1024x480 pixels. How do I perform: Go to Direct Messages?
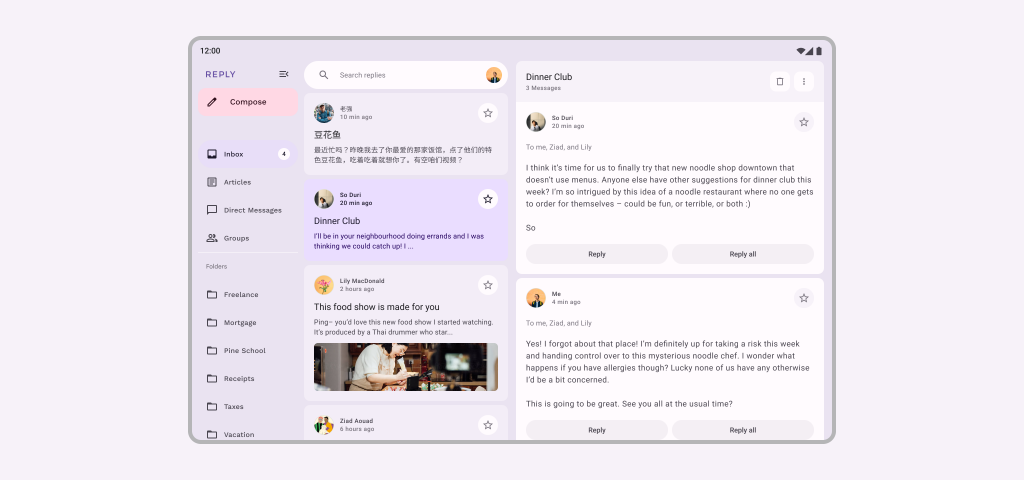pos(248,210)
